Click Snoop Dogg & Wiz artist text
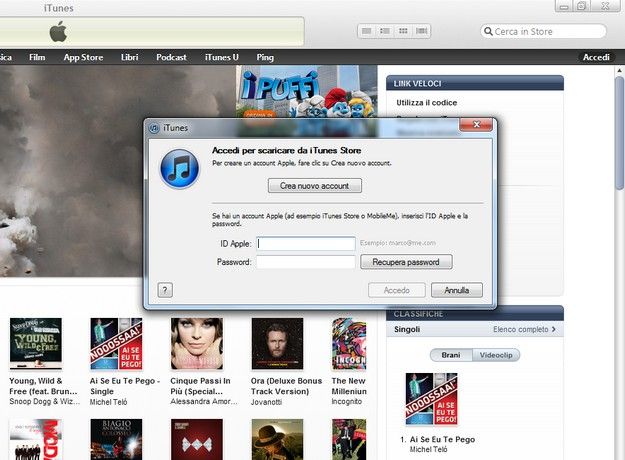Viewport: 625px width, 460px height. 45,401
